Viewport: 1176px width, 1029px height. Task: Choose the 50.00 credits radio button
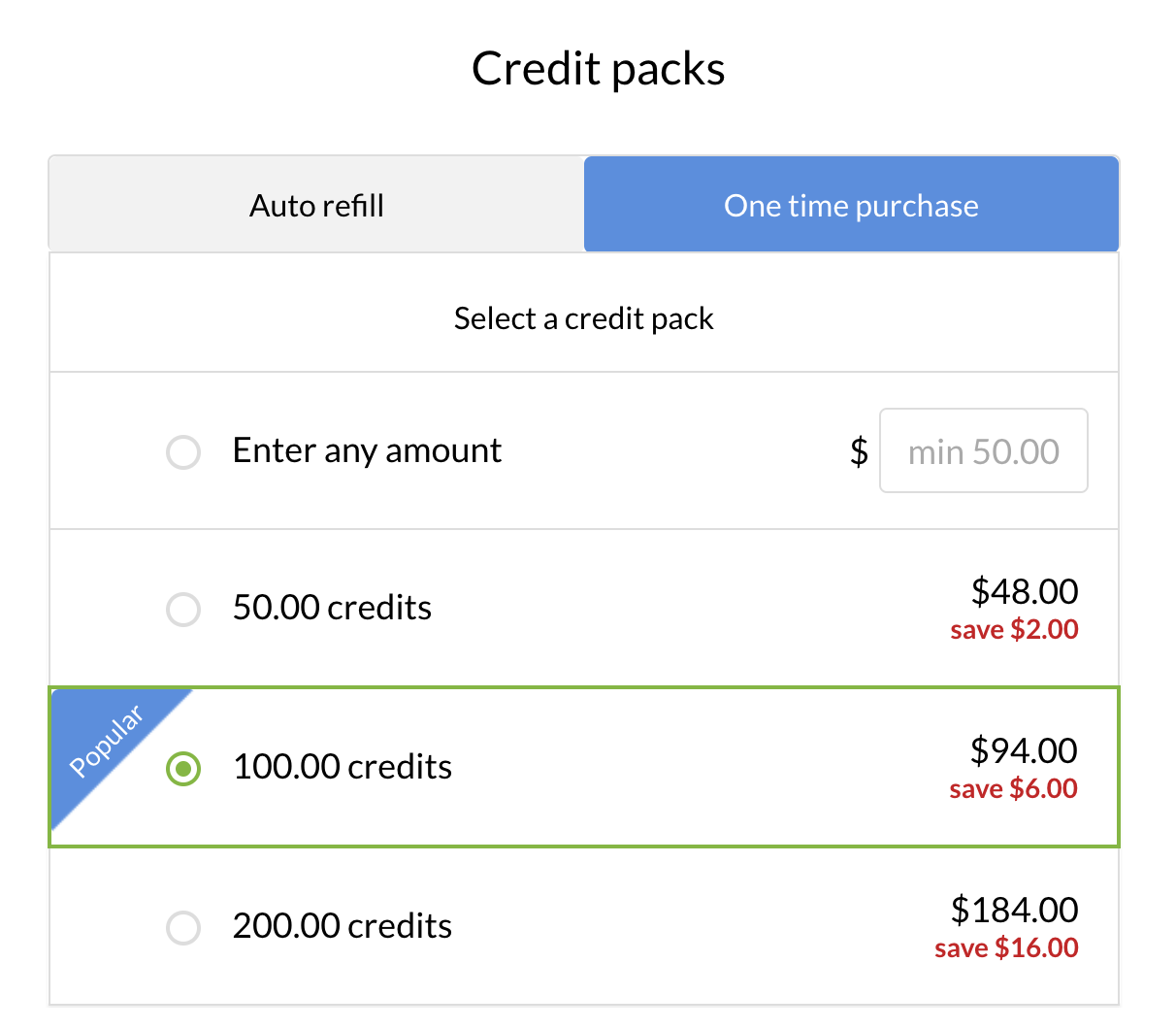[x=183, y=610]
